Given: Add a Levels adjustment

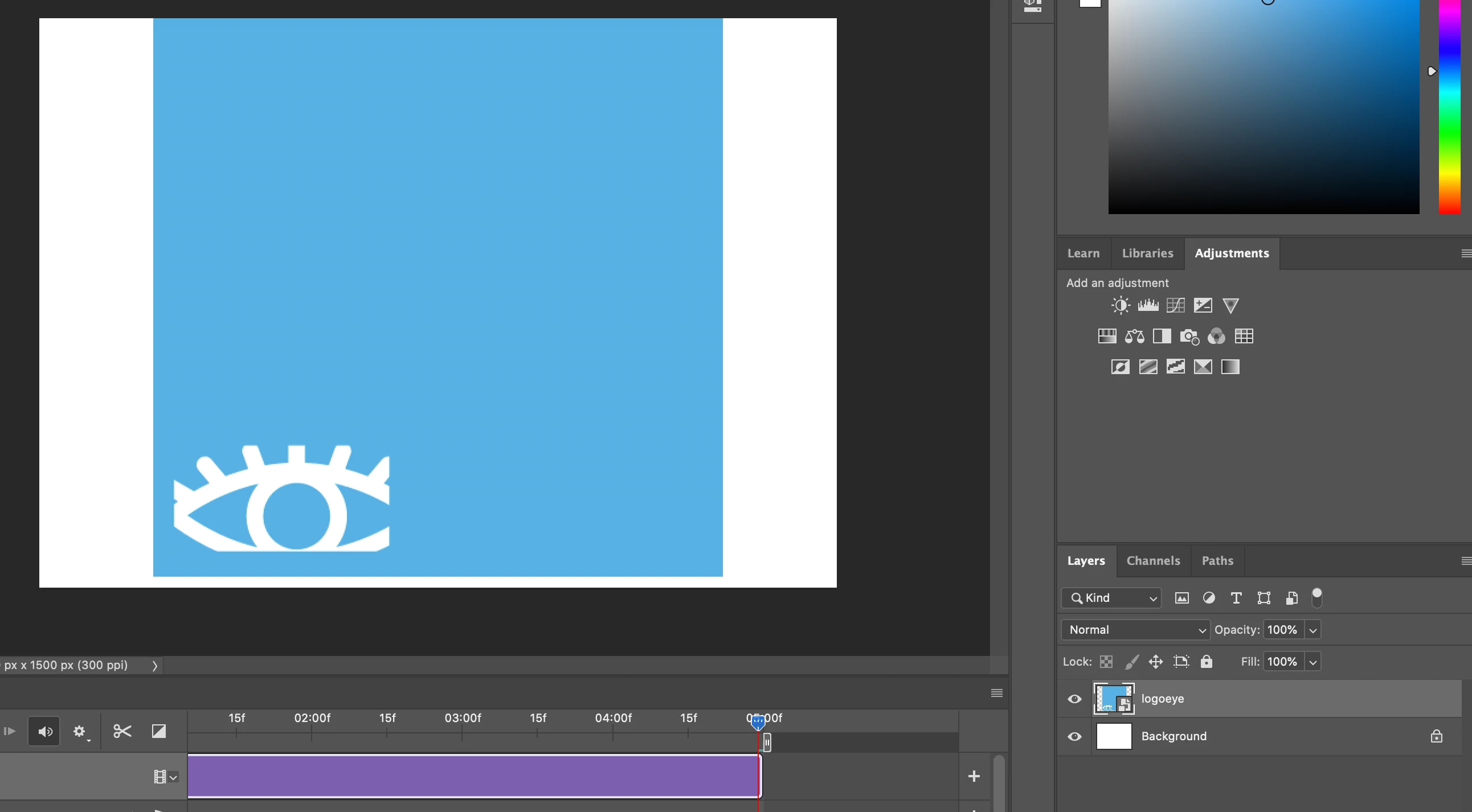Looking at the screenshot, I should (x=1148, y=306).
